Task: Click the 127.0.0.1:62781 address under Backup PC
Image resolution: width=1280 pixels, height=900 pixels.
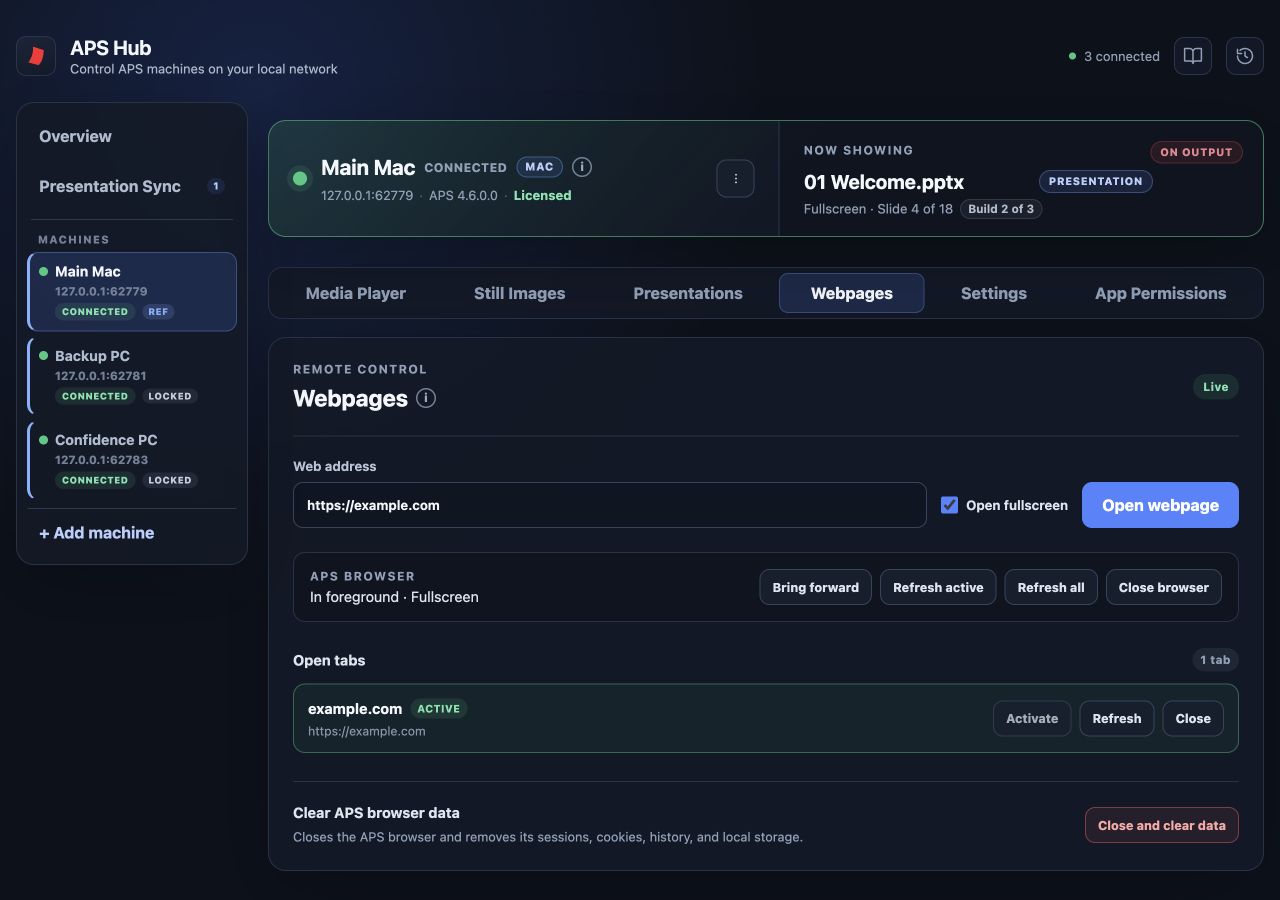Action: (101, 376)
